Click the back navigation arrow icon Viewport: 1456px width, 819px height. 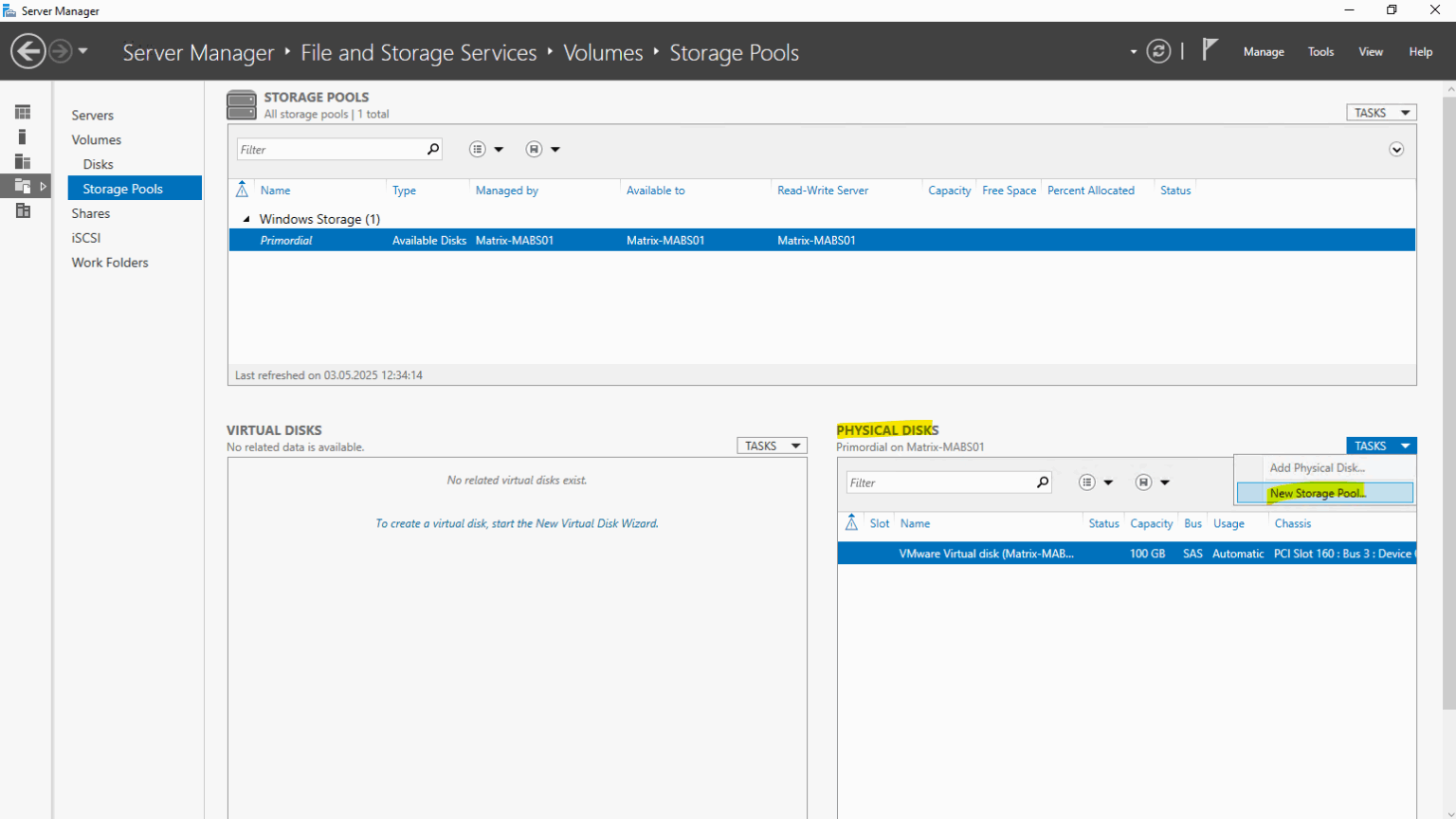(x=28, y=51)
